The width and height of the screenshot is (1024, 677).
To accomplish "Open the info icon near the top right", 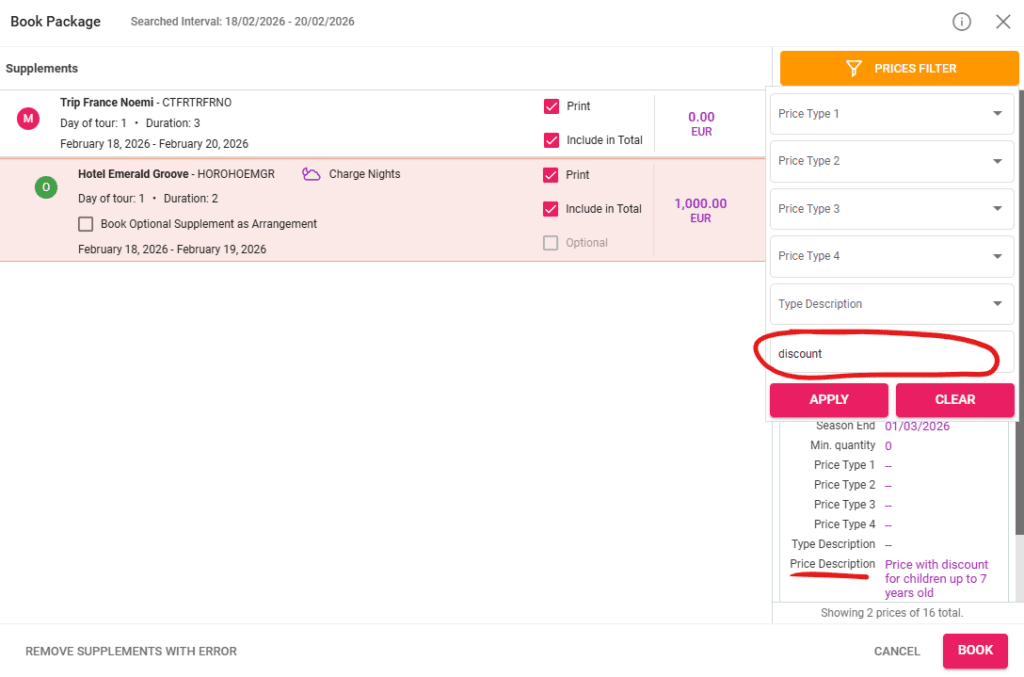I will 961,21.
